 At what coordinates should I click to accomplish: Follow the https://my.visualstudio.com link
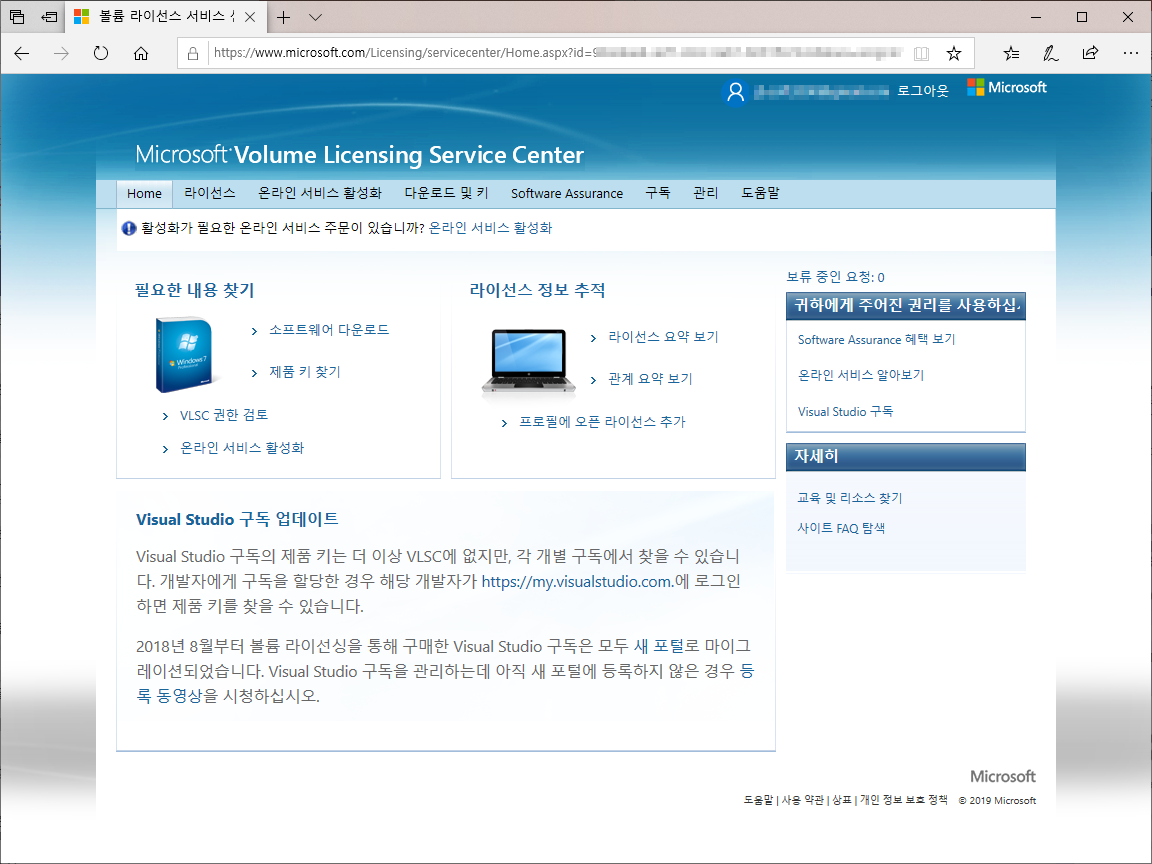tap(577, 581)
